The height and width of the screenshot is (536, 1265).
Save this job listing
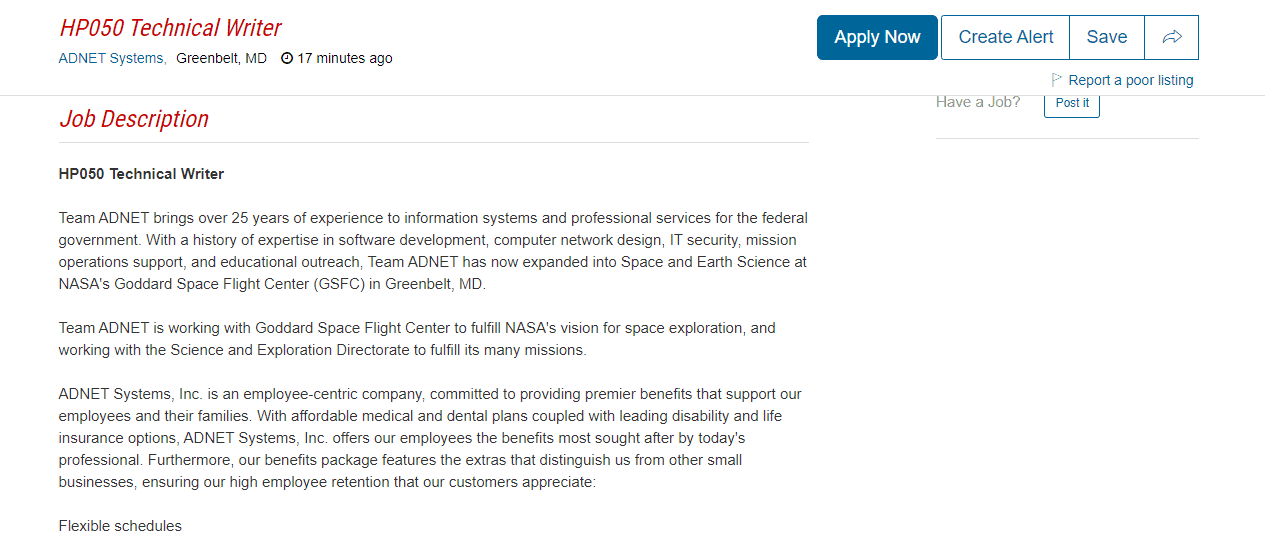(1106, 38)
